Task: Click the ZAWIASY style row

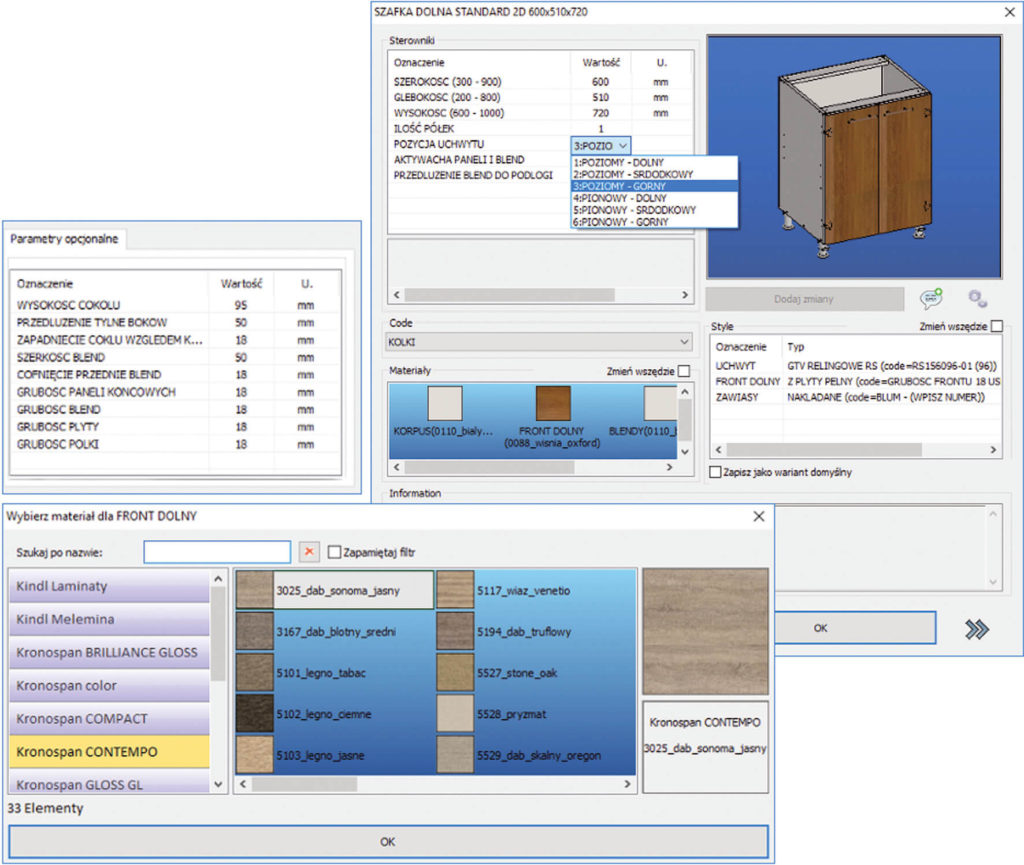Action: click(x=856, y=397)
